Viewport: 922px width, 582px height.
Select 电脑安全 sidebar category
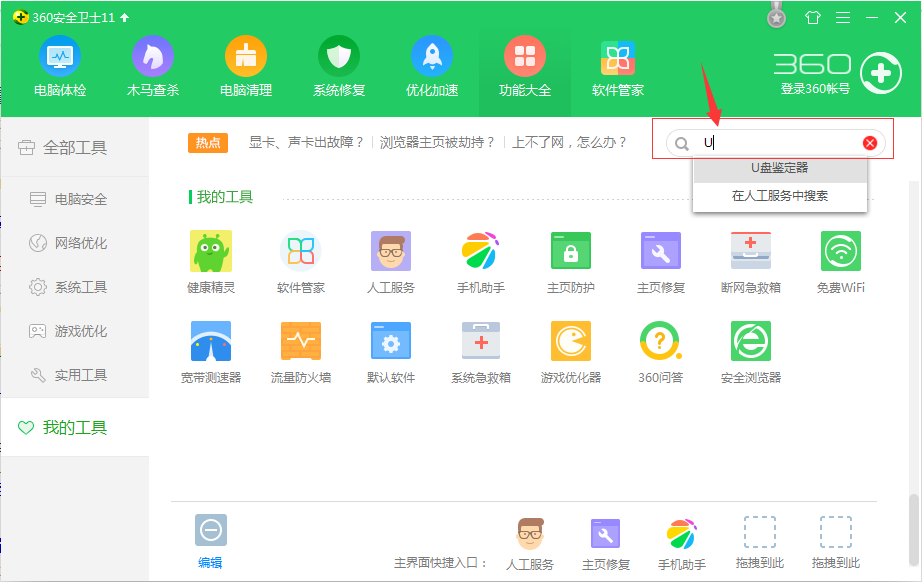click(x=75, y=199)
